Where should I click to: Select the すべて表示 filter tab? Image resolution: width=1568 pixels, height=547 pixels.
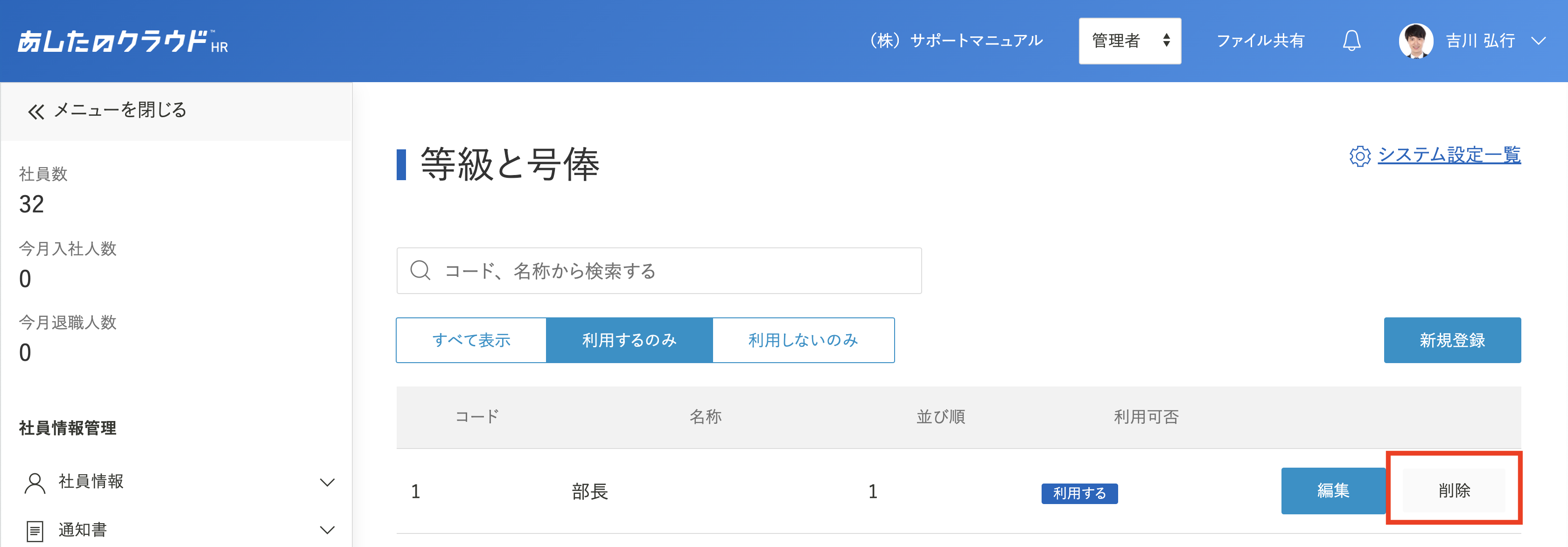pyautogui.click(x=471, y=340)
